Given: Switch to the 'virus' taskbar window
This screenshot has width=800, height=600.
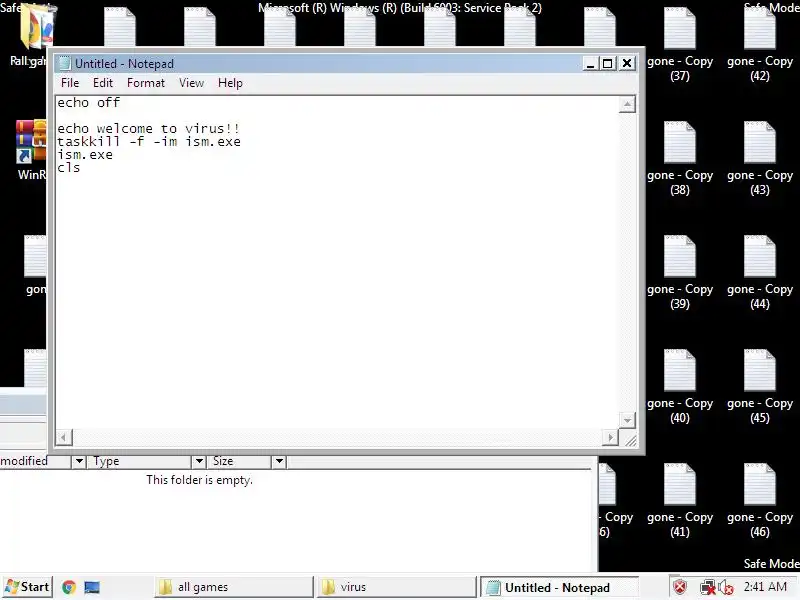Looking at the screenshot, I should (x=396, y=587).
